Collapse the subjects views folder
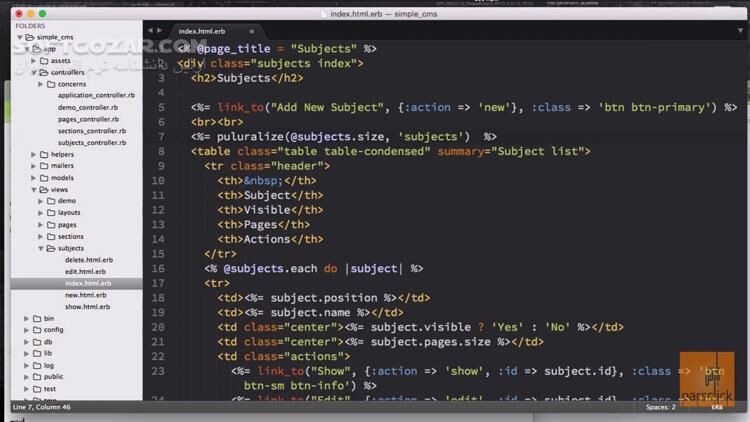 tap(40, 249)
